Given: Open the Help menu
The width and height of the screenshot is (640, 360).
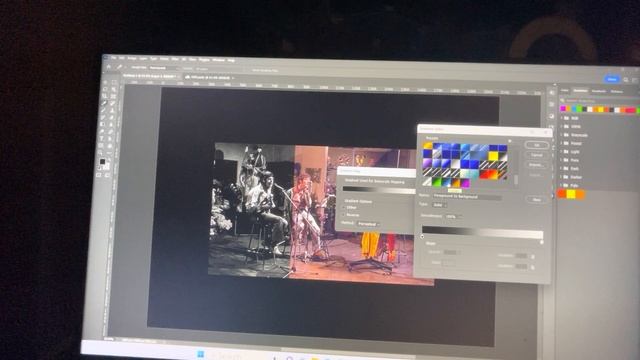Looking at the screenshot, I should pos(231,60).
